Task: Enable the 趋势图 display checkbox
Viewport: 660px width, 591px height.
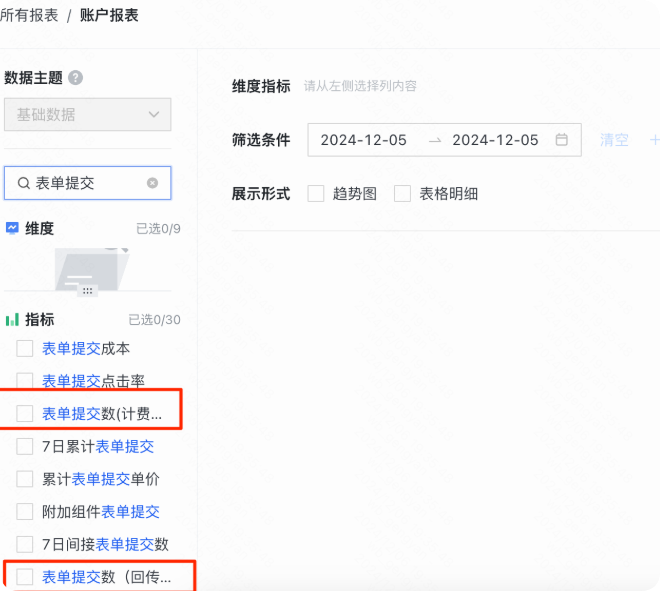Action: (316, 194)
